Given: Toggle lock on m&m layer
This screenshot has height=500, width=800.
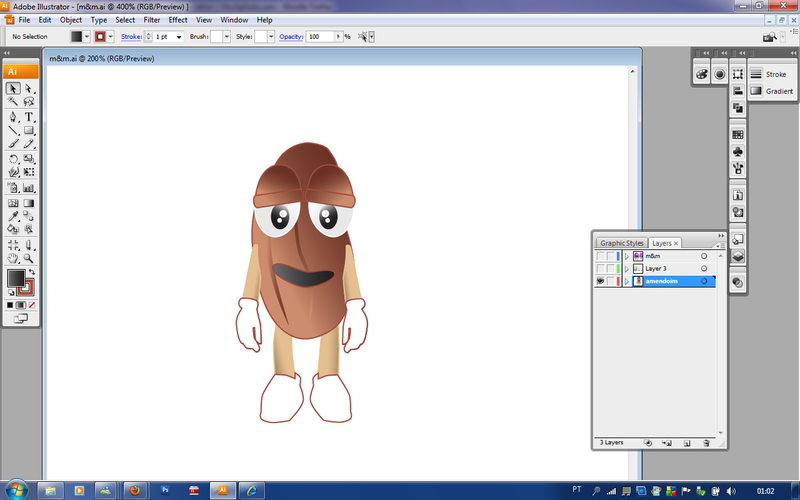Looking at the screenshot, I should click(x=611, y=256).
